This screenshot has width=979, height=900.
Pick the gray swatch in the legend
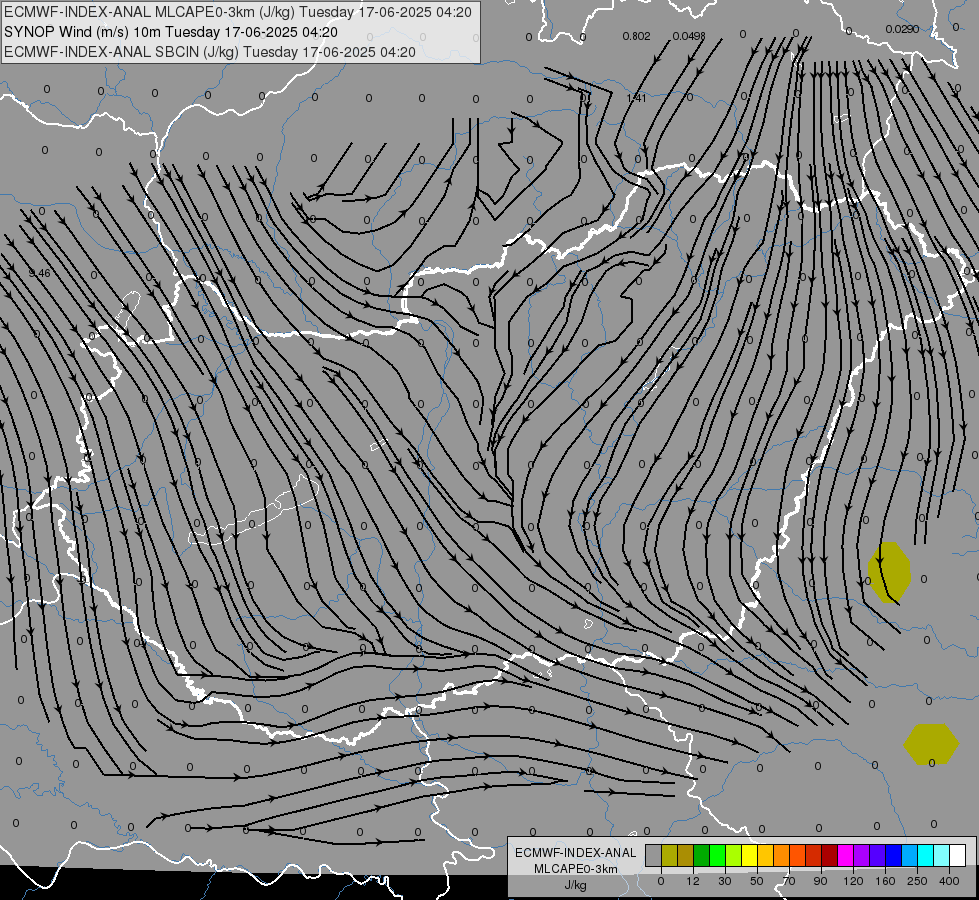pyautogui.click(x=653, y=855)
